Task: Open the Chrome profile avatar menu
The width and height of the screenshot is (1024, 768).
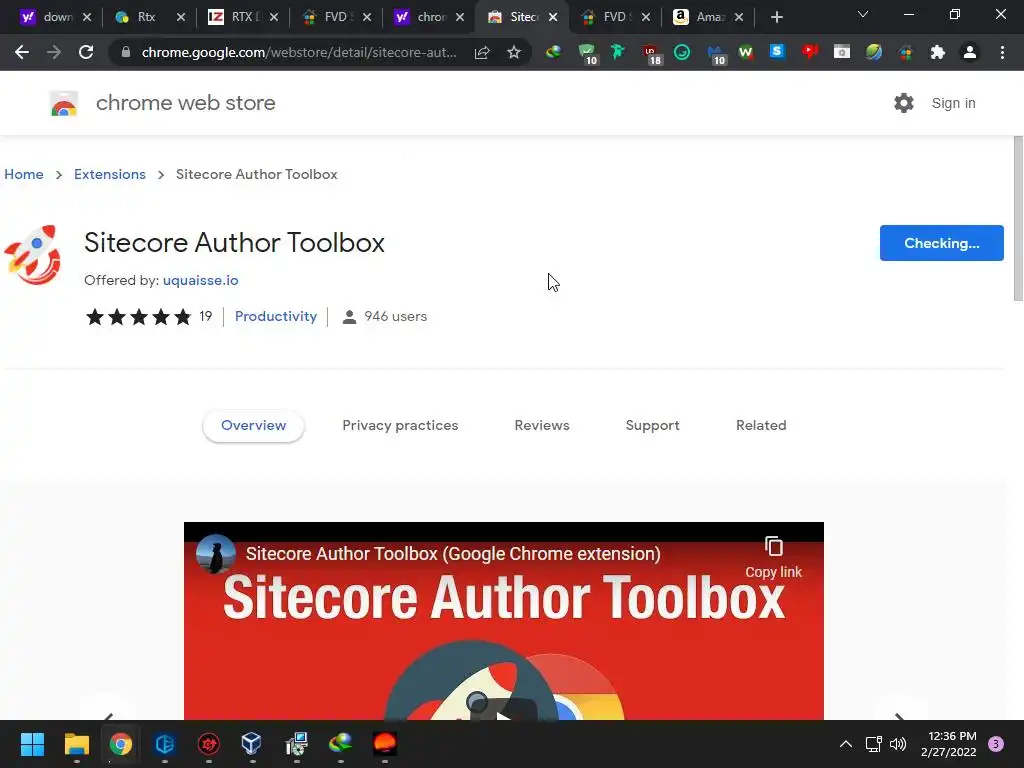Action: [970, 52]
